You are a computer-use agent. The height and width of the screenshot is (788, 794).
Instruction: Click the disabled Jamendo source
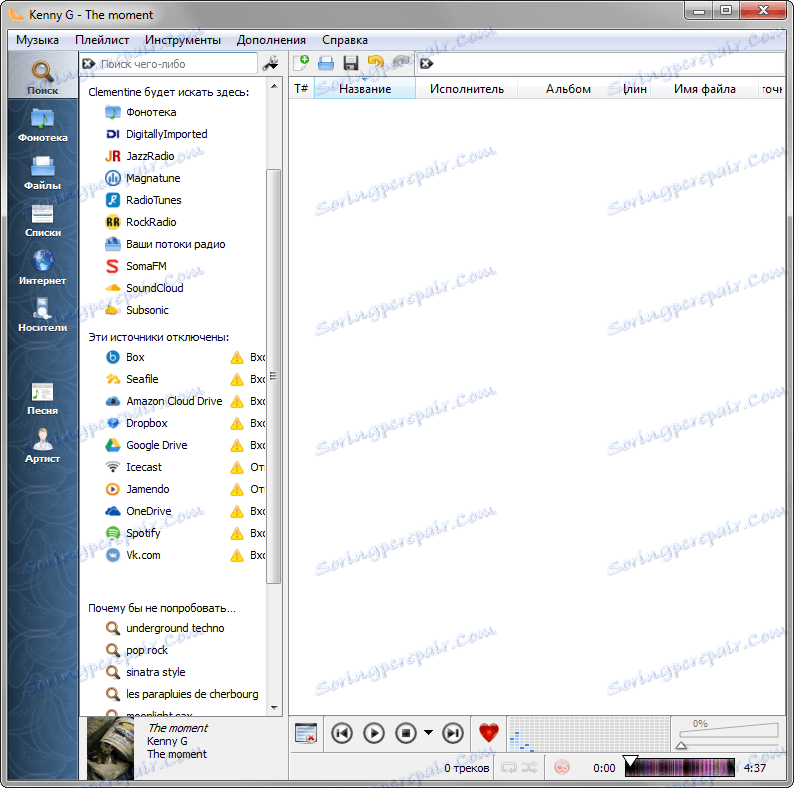(x=137, y=489)
